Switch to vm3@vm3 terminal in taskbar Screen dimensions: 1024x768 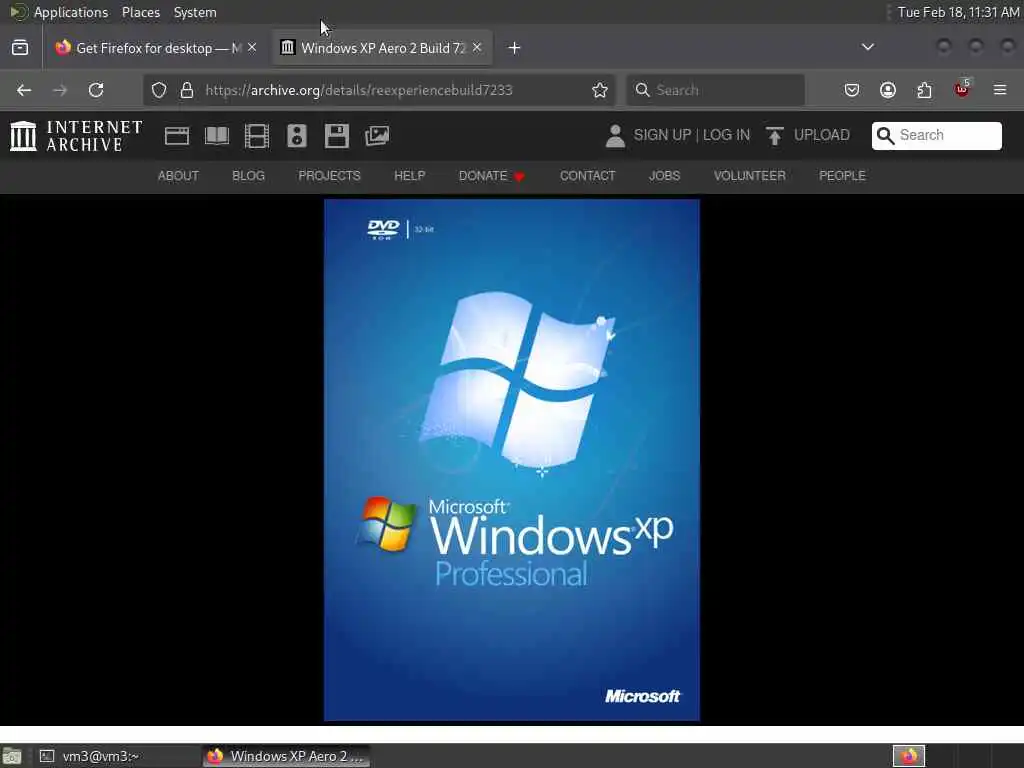coord(118,756)
